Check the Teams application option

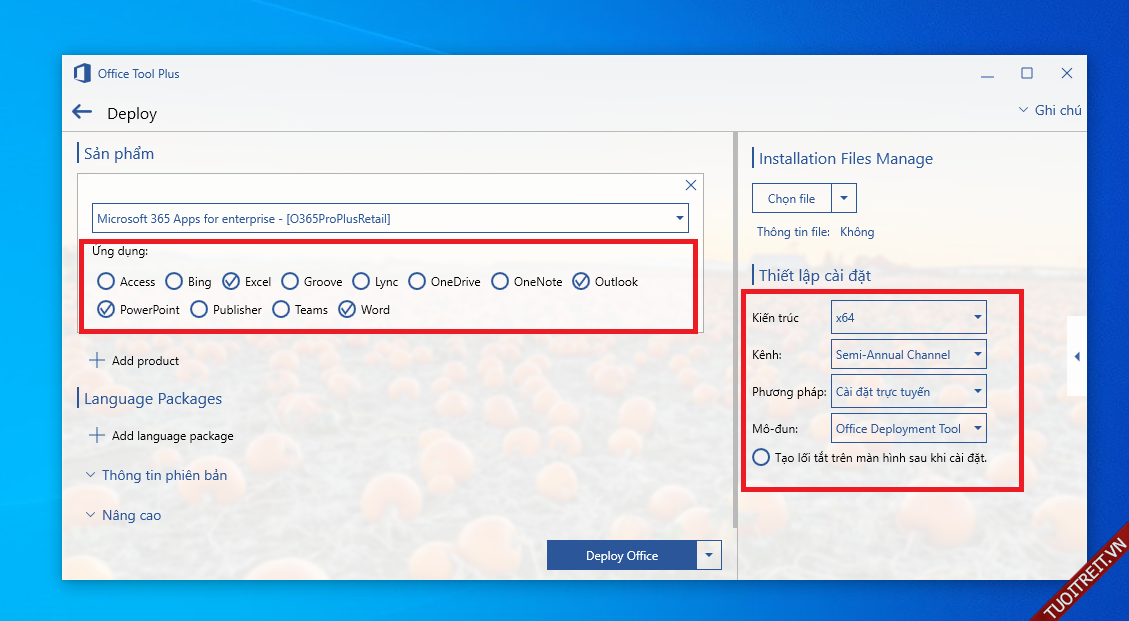tap(281, 310)
